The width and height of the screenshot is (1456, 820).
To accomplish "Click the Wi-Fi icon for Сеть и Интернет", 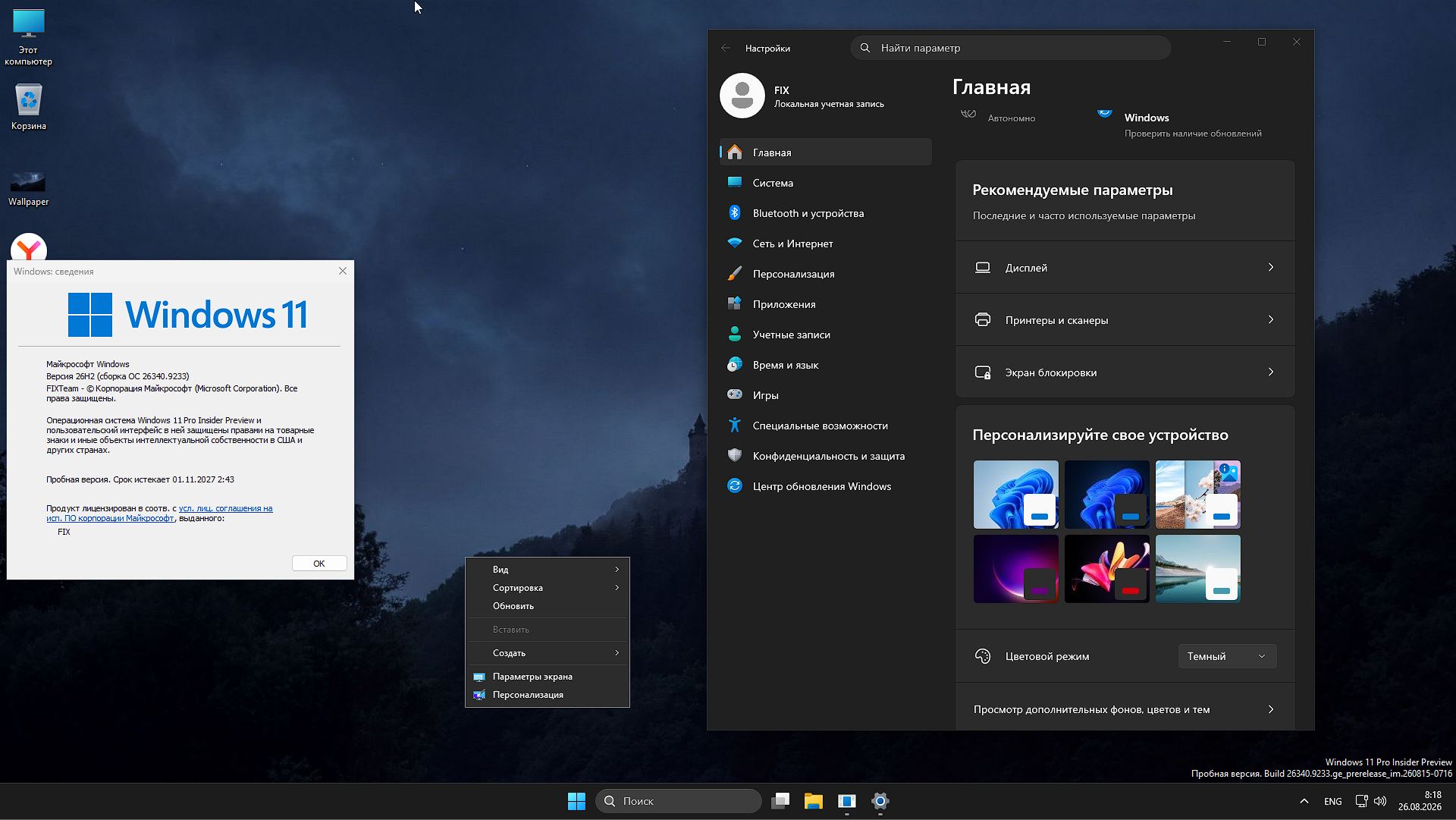I will [734, 243].
